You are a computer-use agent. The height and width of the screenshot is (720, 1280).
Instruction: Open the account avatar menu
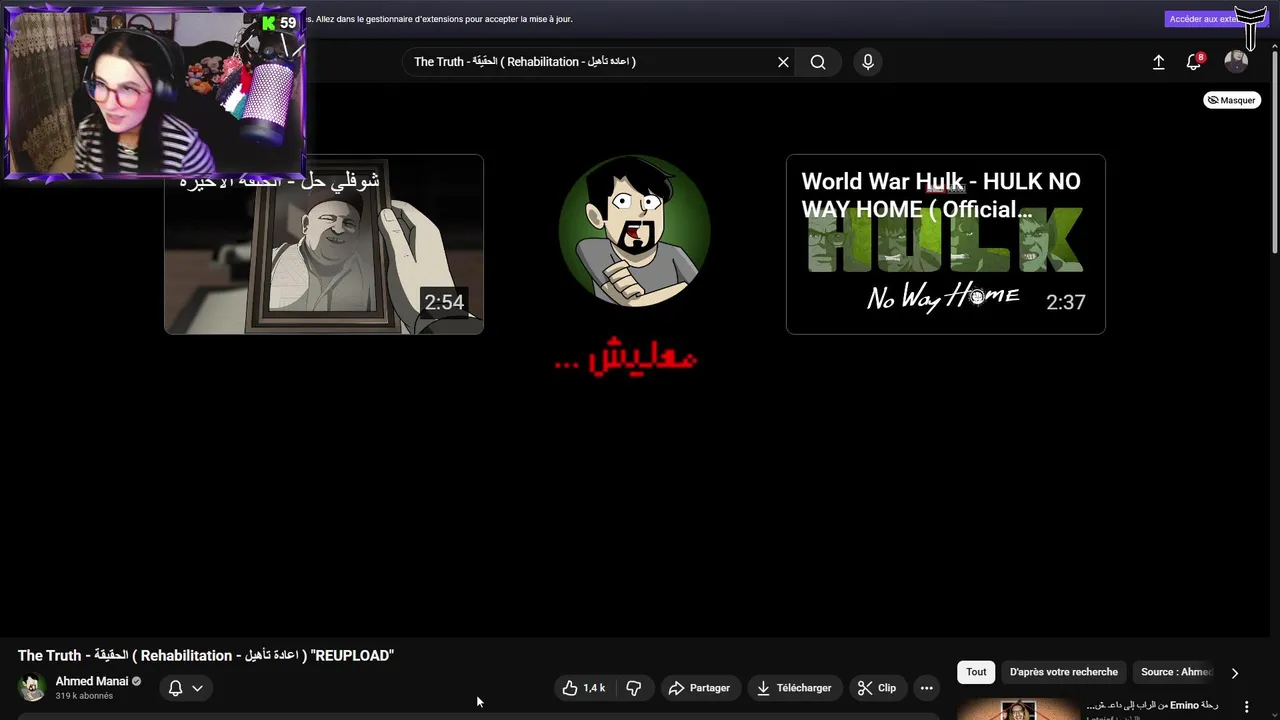click(1236, 62)
